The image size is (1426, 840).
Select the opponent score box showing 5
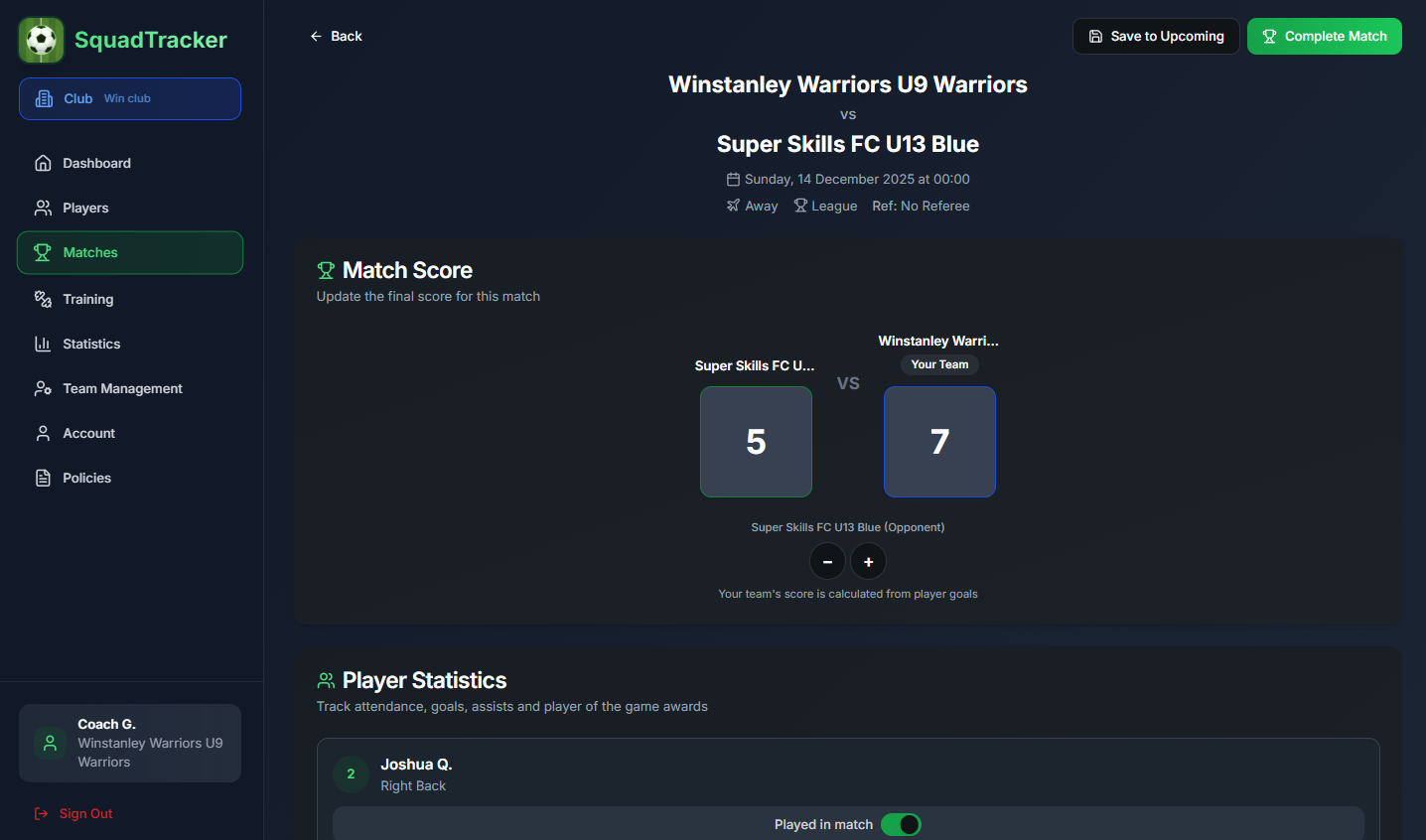[756, 442]
